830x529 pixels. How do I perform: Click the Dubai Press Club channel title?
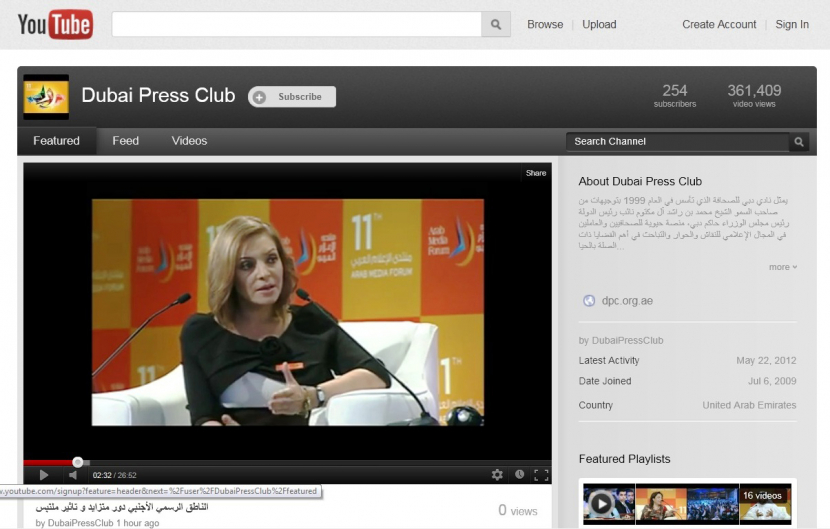[x=158, y=95]
